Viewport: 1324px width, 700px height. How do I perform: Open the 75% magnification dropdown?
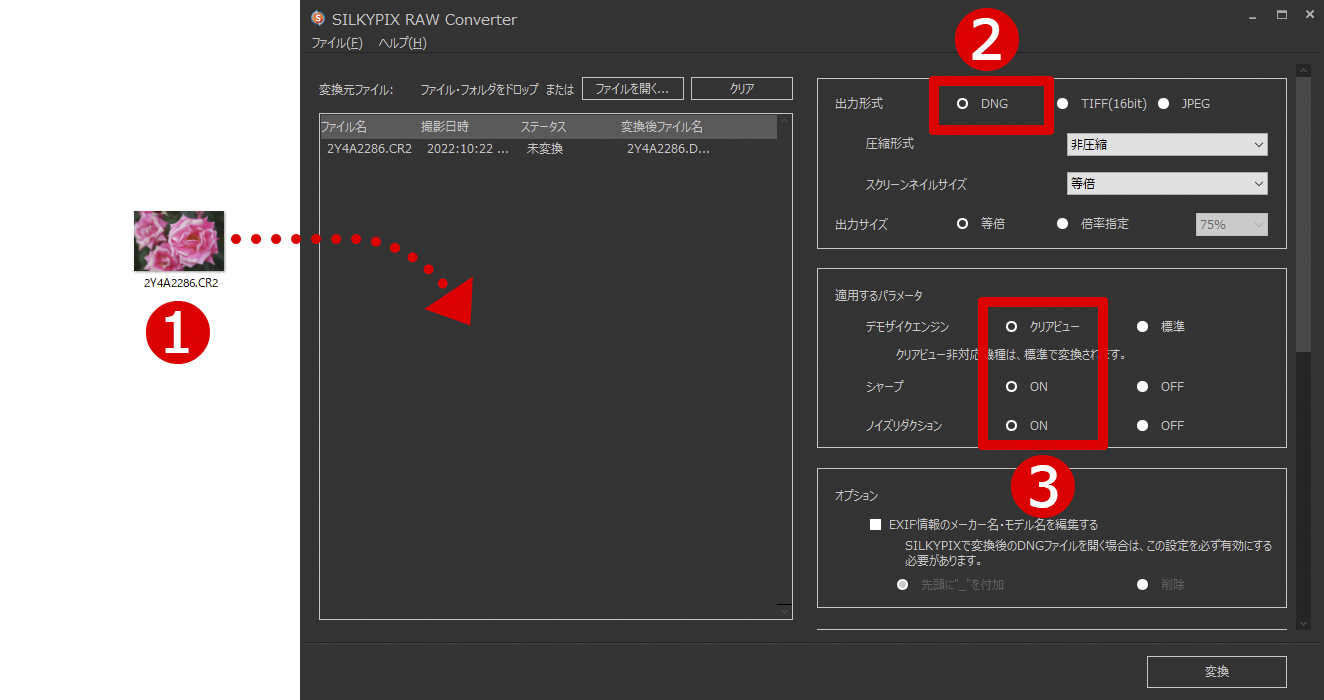pyautogui.click(x=1231, y=224)
